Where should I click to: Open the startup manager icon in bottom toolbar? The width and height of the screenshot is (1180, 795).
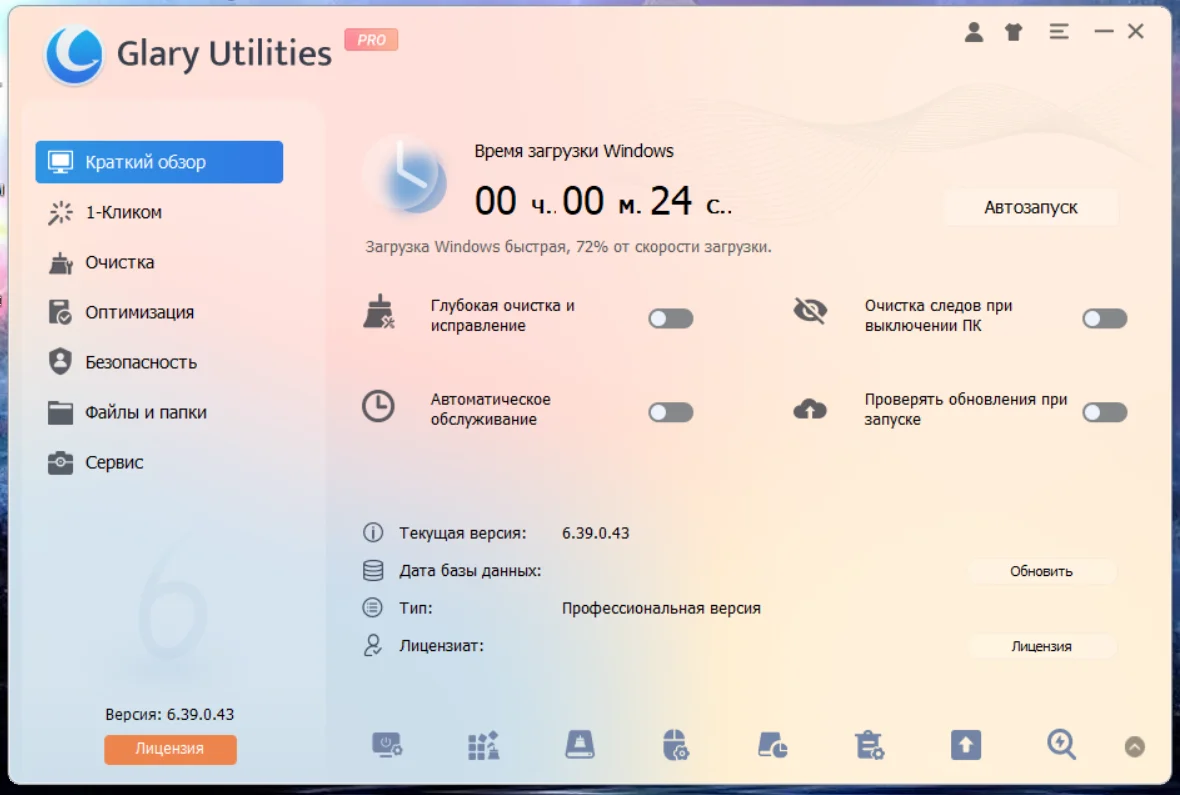click(387, 745)
